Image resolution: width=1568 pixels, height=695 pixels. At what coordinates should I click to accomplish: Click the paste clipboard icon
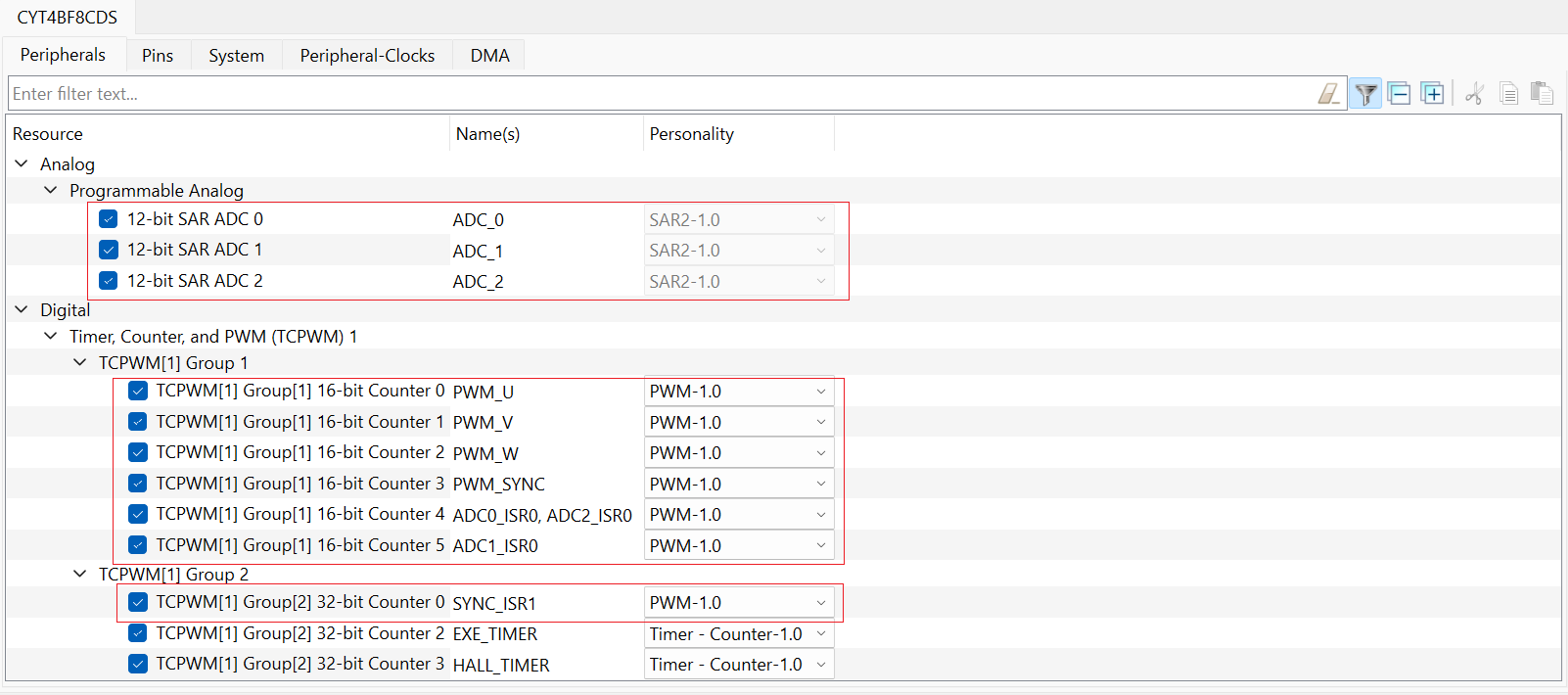tap(1542, 94)
